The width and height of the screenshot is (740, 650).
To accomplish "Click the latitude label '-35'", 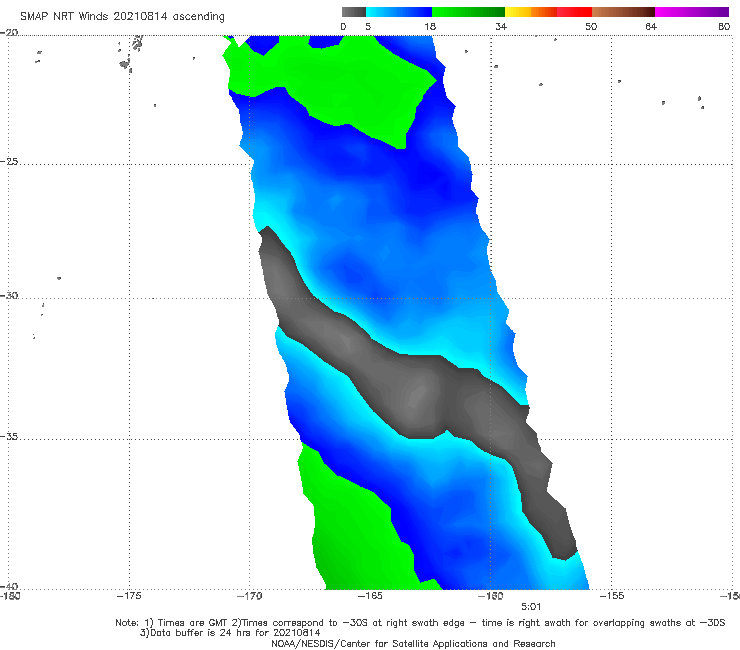I will click(9, 436).
